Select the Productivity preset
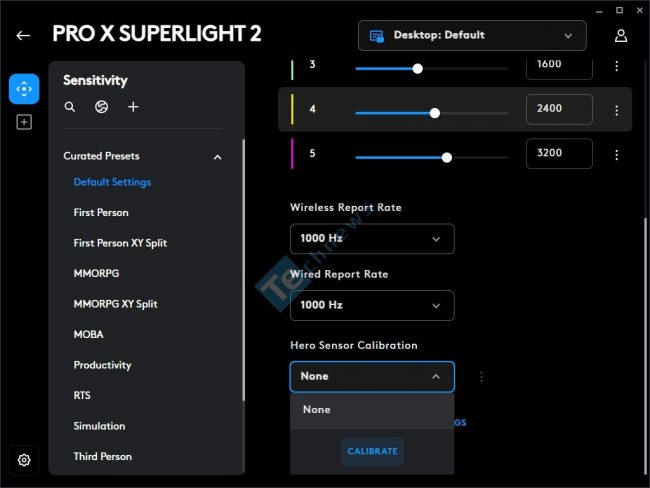 coord(102,365)
